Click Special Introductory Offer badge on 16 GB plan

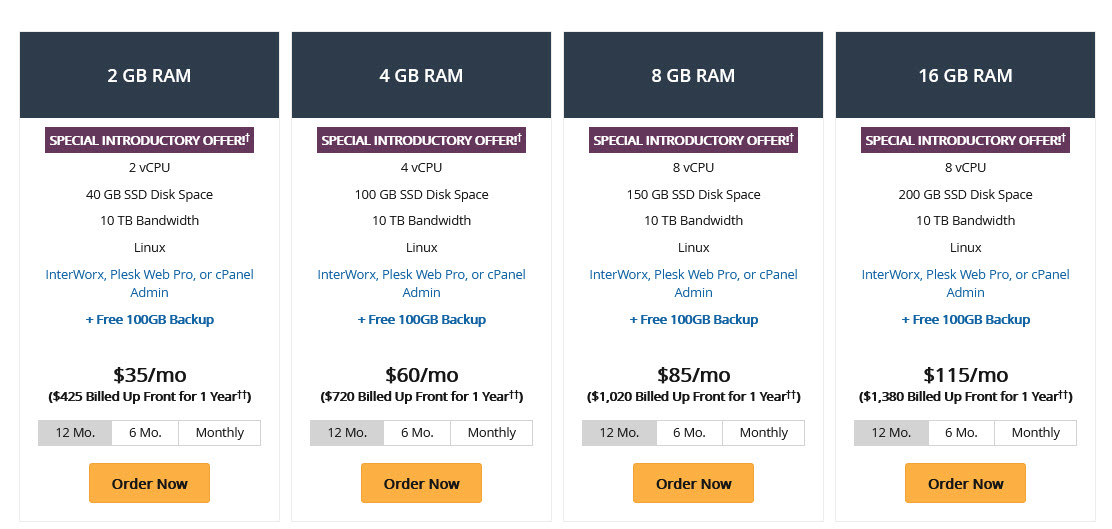[965, 140]
